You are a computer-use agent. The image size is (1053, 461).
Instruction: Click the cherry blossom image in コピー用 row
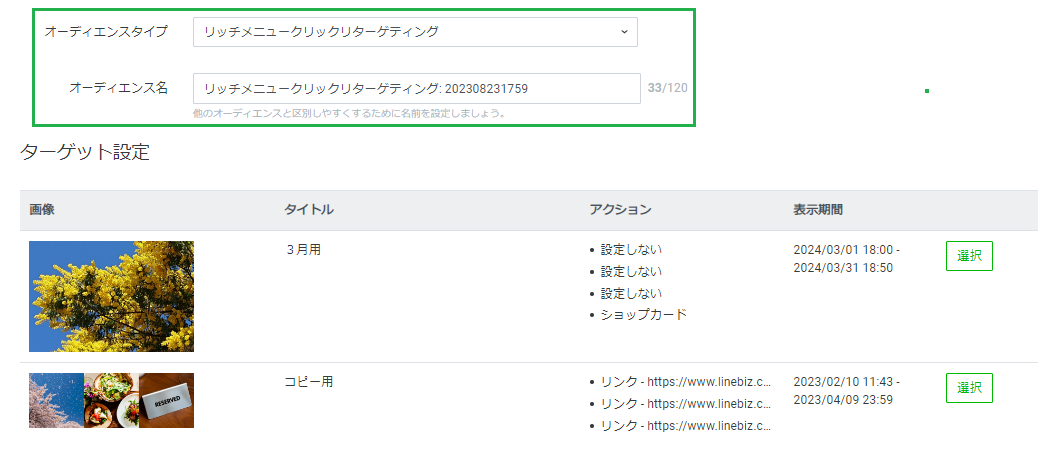(x=56, y=400)
